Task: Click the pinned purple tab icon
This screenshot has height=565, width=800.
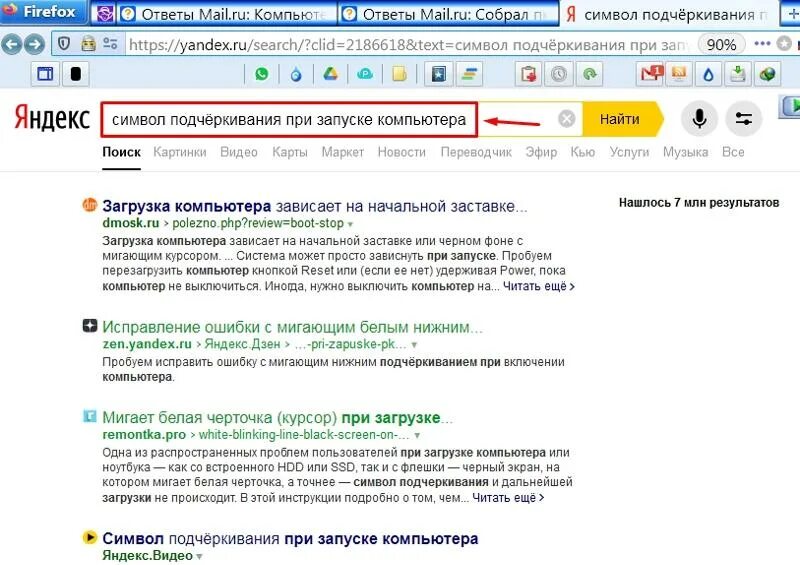Action: [x=105, y=13]
